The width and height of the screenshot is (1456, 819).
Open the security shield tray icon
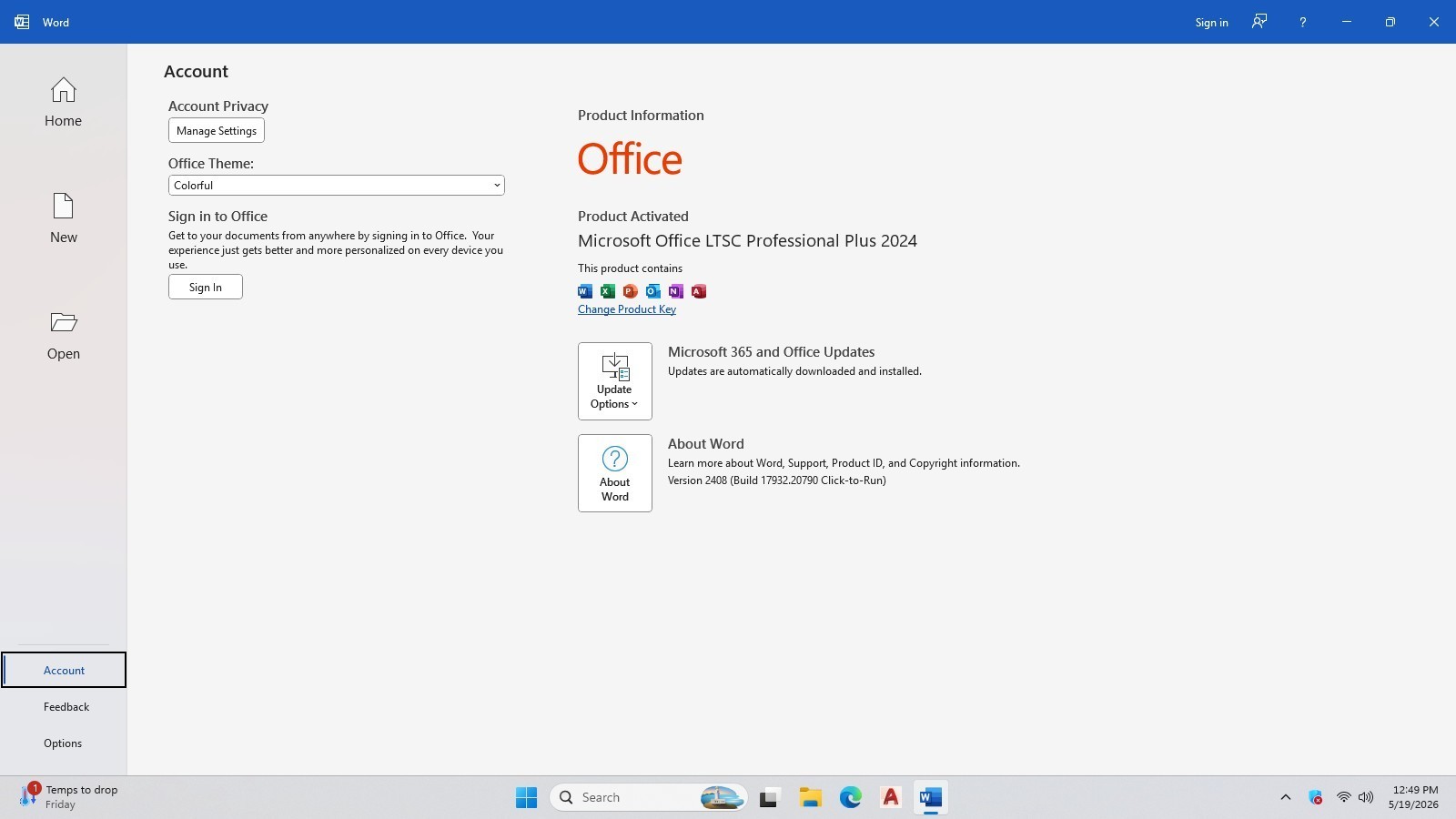(x=1316, y=798)
